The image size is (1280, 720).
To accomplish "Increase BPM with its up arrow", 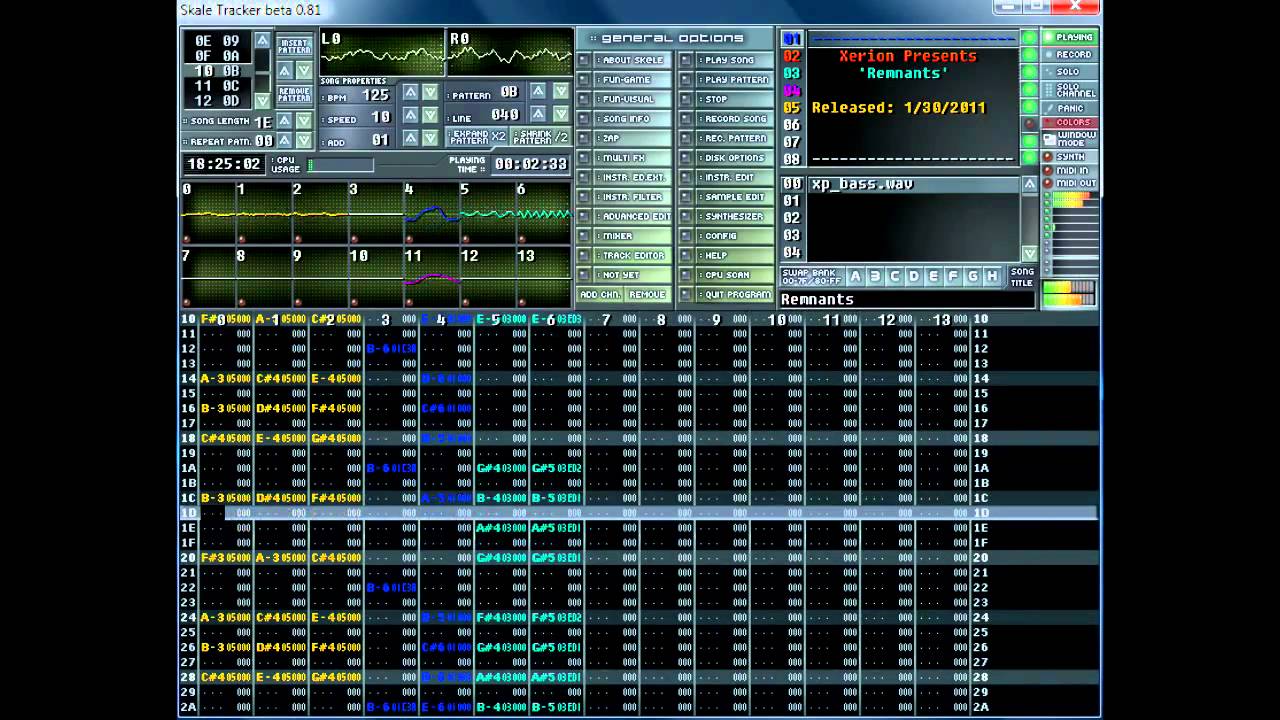I will [x=410, y=93].
